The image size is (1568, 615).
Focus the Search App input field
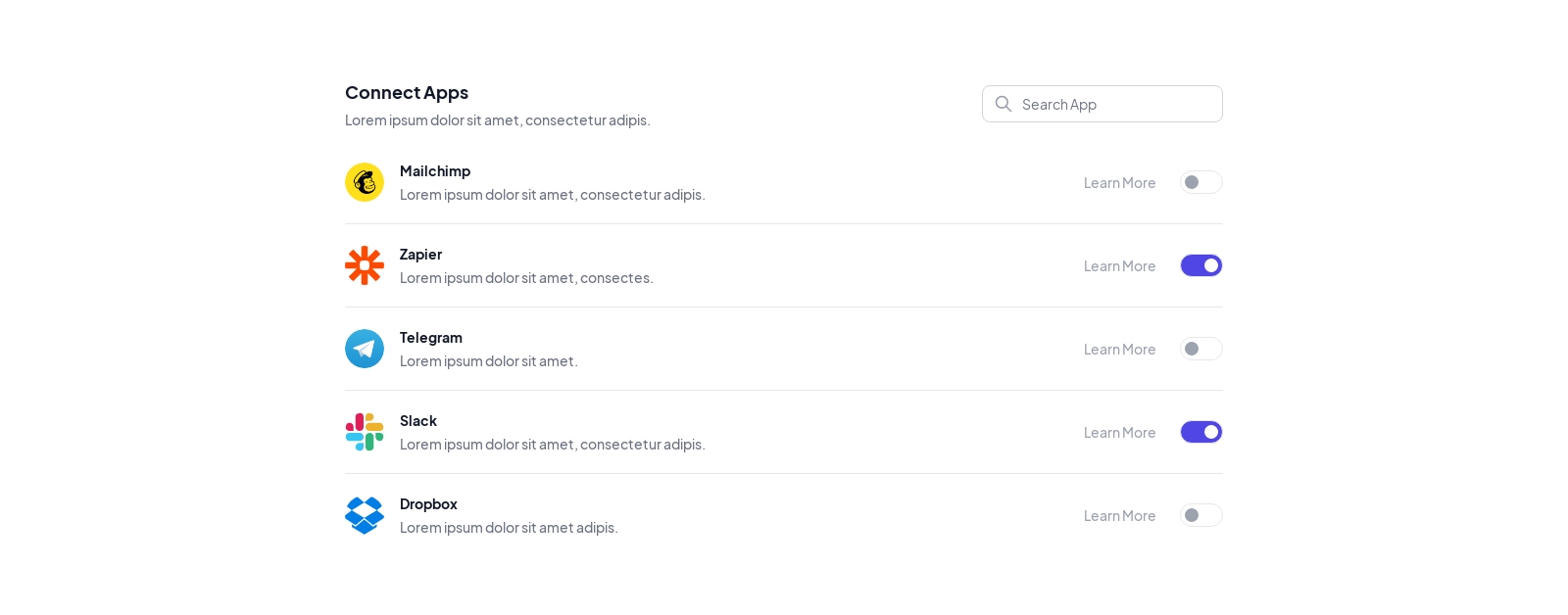1102,104
